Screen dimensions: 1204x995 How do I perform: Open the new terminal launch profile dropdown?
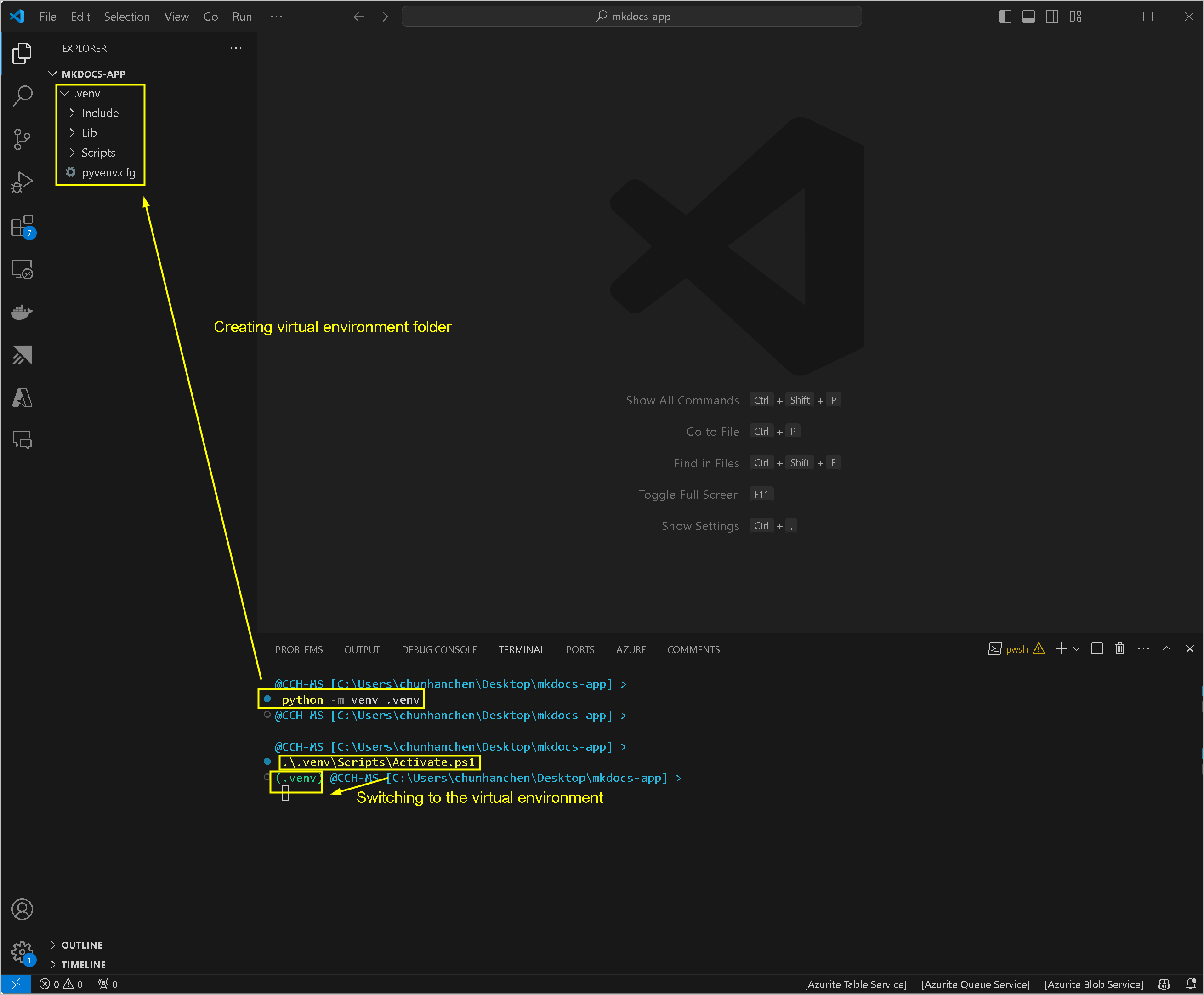tap(1076, 649)
